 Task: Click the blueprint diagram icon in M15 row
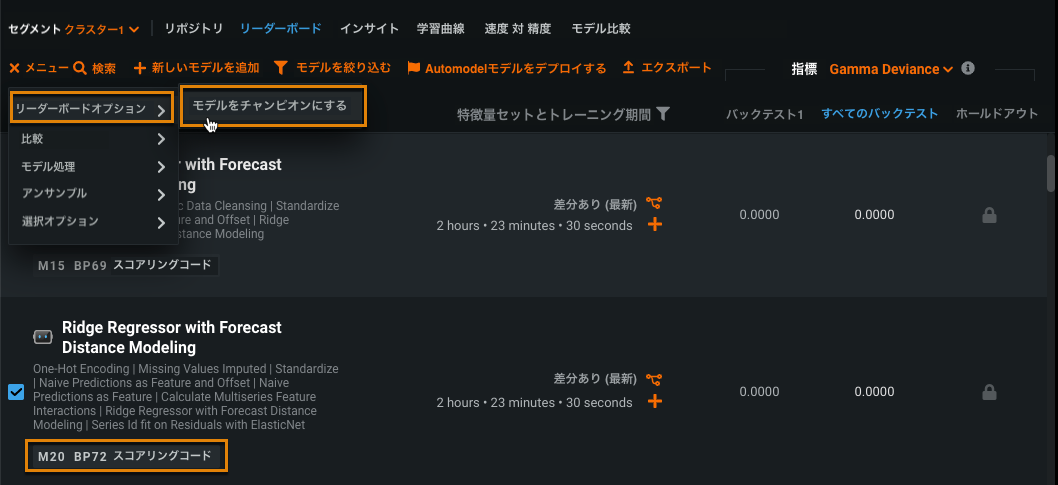[x=654, y=204]
